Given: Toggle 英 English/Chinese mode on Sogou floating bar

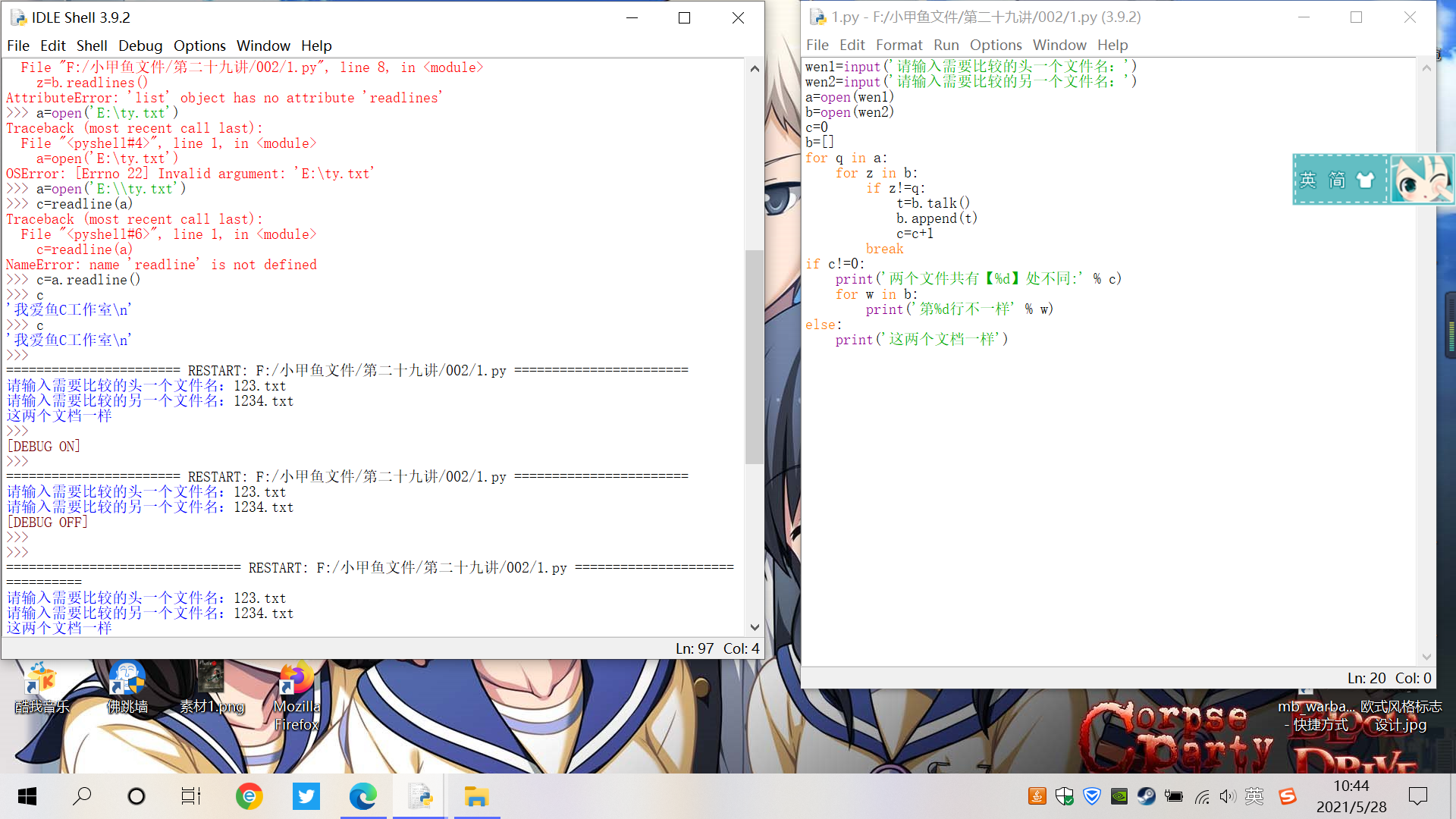Looking at the screenshot, I should click(1308, 180).
